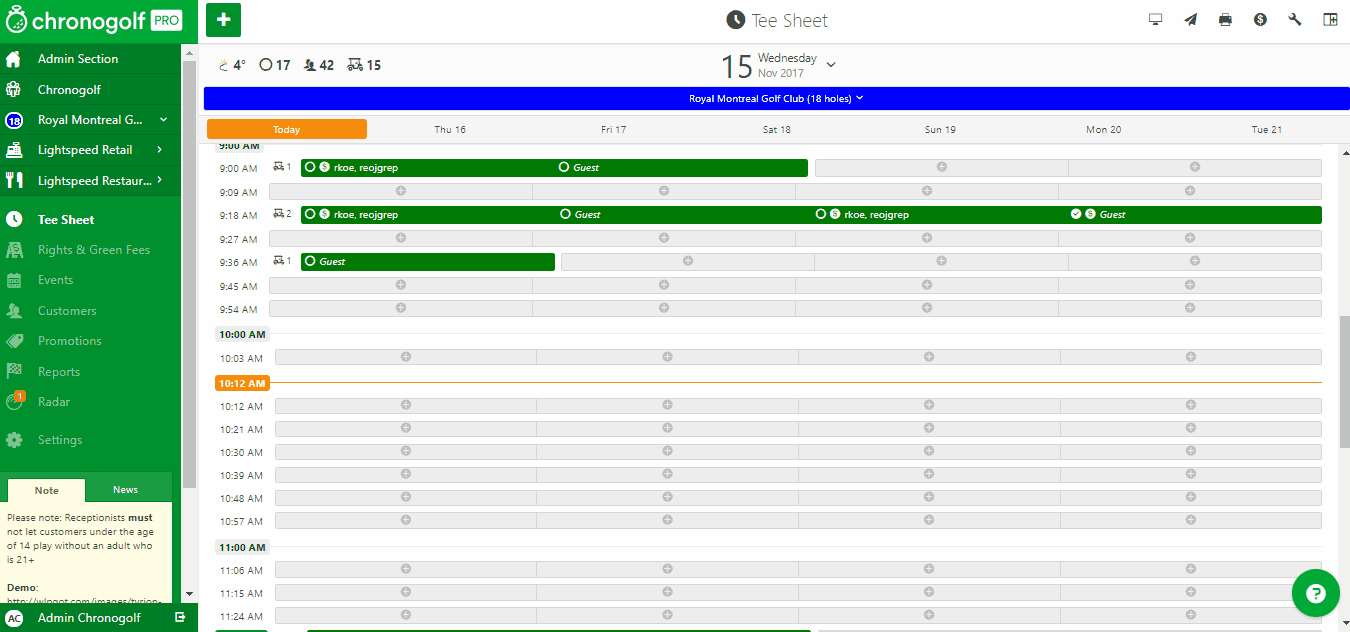Print the tee sheet
Image resolution: width=1350 pixels, height=632 pixels.
1225,20
